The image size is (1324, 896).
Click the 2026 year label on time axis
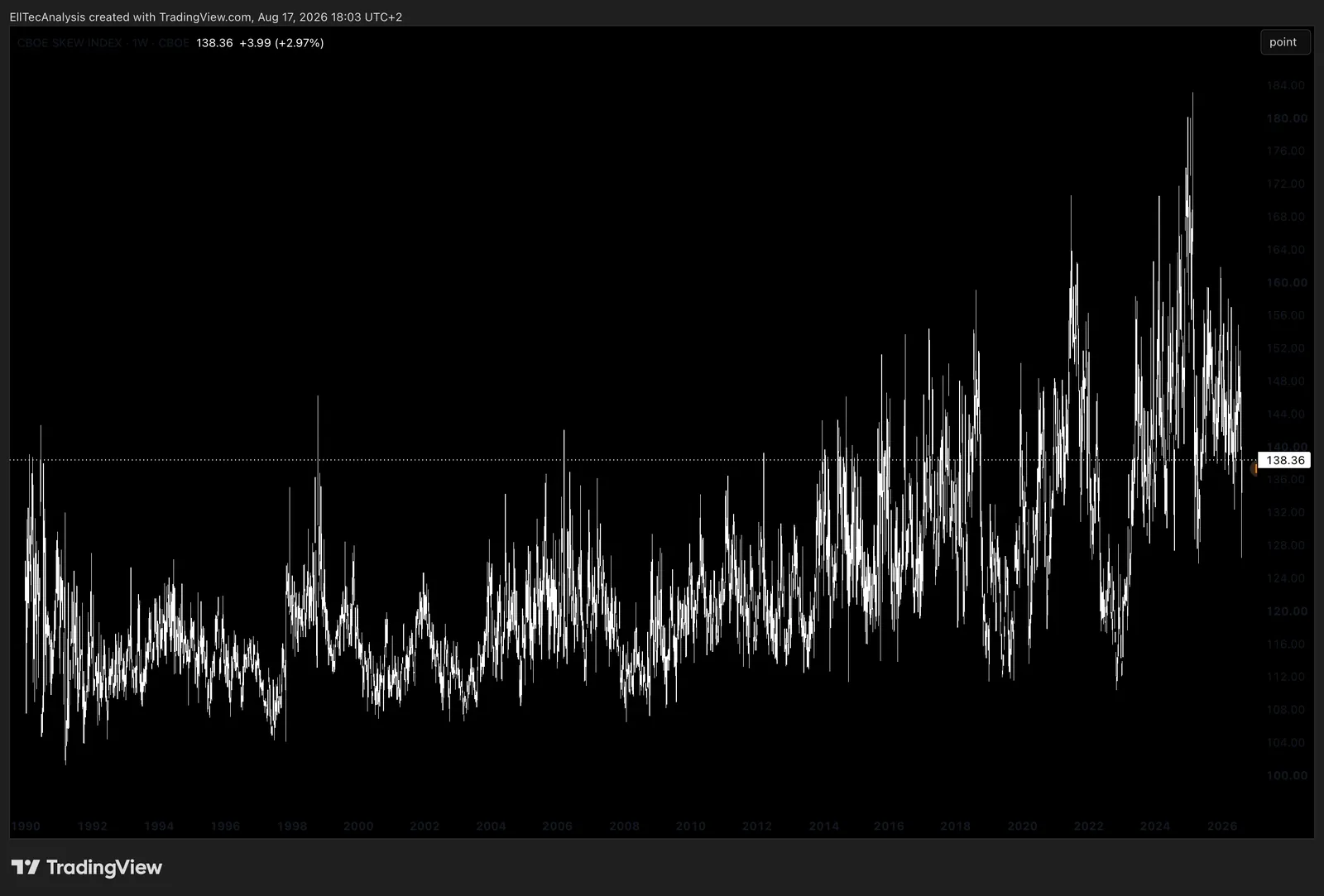[1222, 826]
